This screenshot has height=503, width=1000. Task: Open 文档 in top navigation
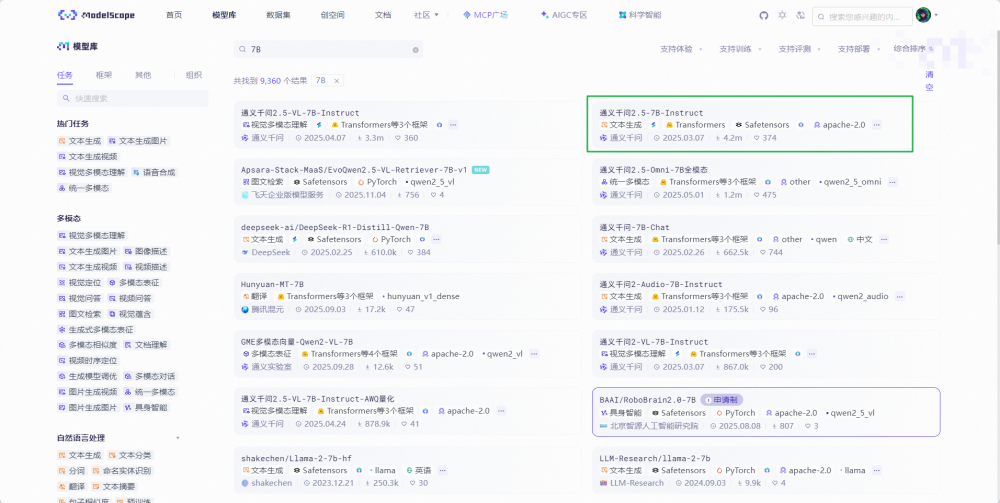tap(383, 15)
